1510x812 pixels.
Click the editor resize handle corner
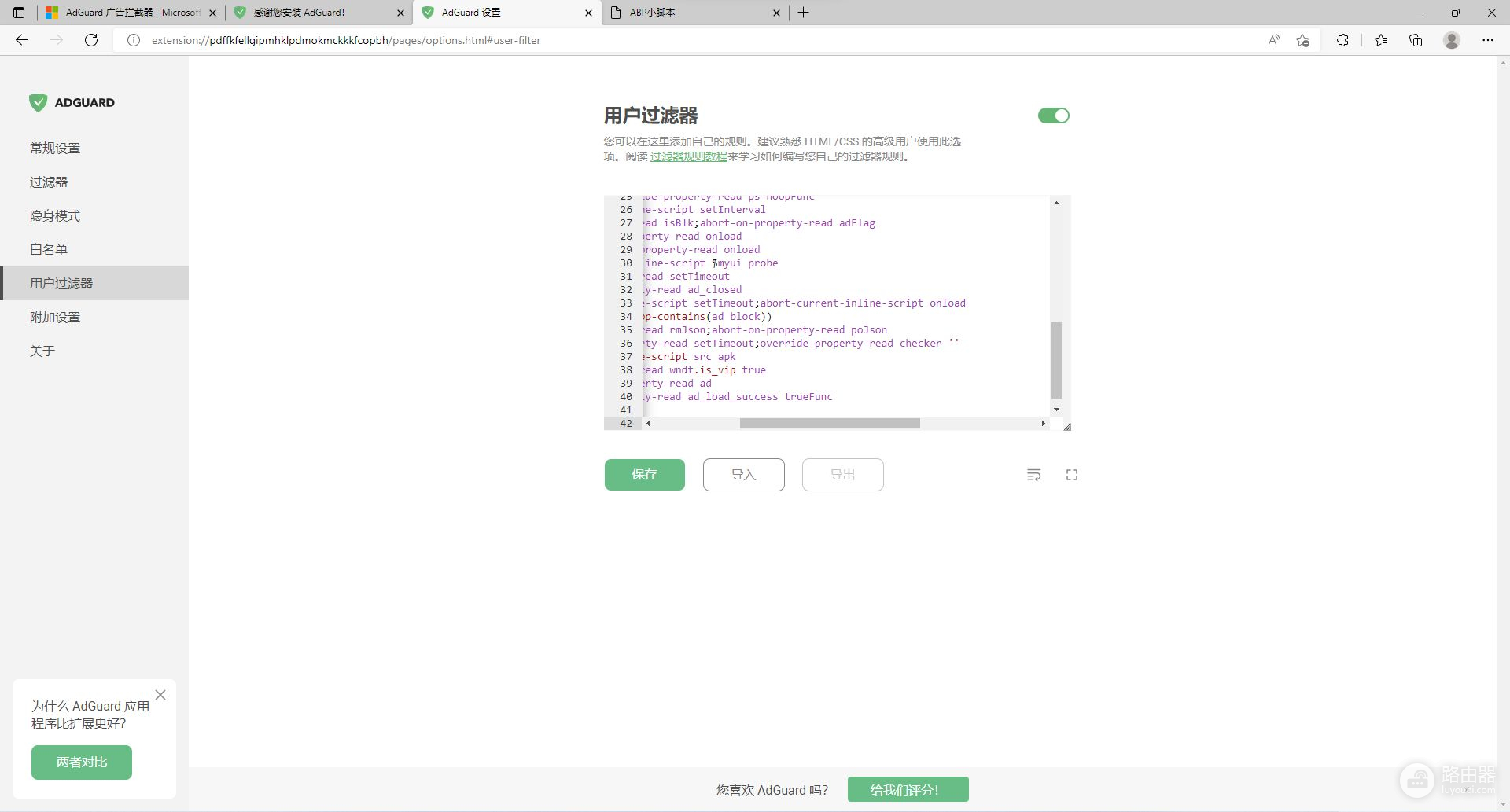click(x=1066, y=426)
